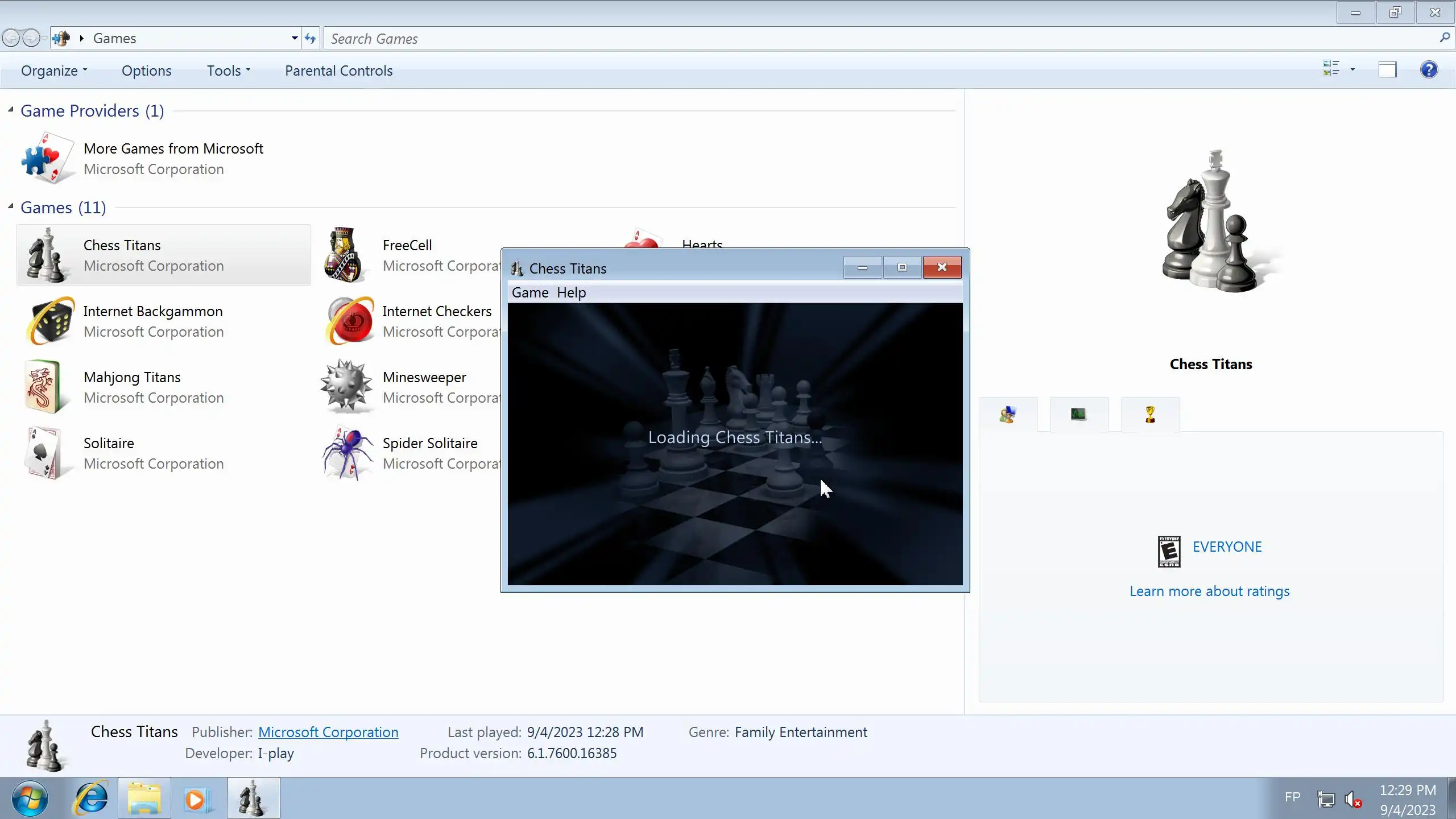The width and height of the screenshot is (1456, 819).
Task: Select the Spider Solitaire icon
Action: click(x=347, y=453)
